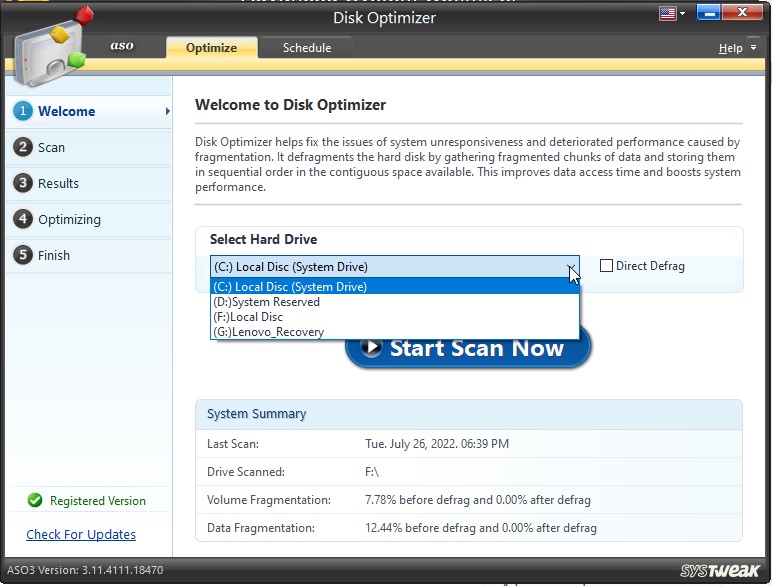Screen dimensions: 772x586
Task: Choose (G:)Lenovo_Recovery from the drive list
Action: click(x=395, y=332)
